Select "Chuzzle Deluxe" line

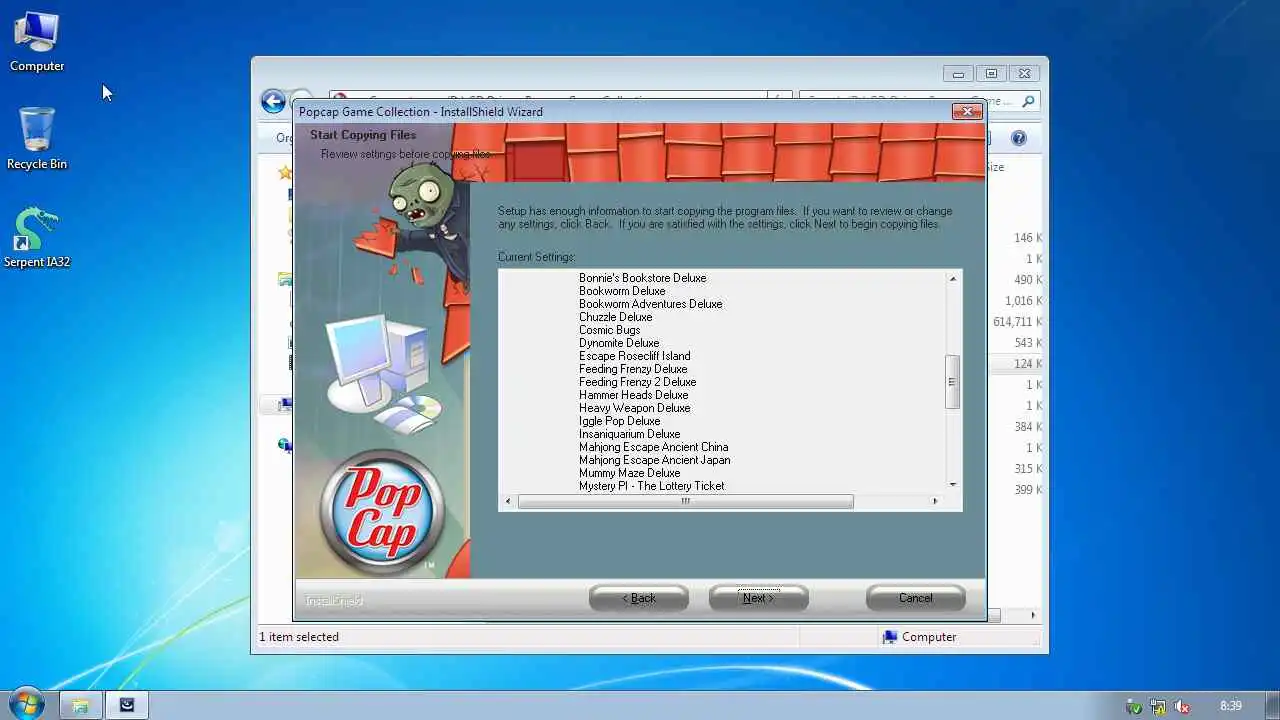tap(615, 317)
